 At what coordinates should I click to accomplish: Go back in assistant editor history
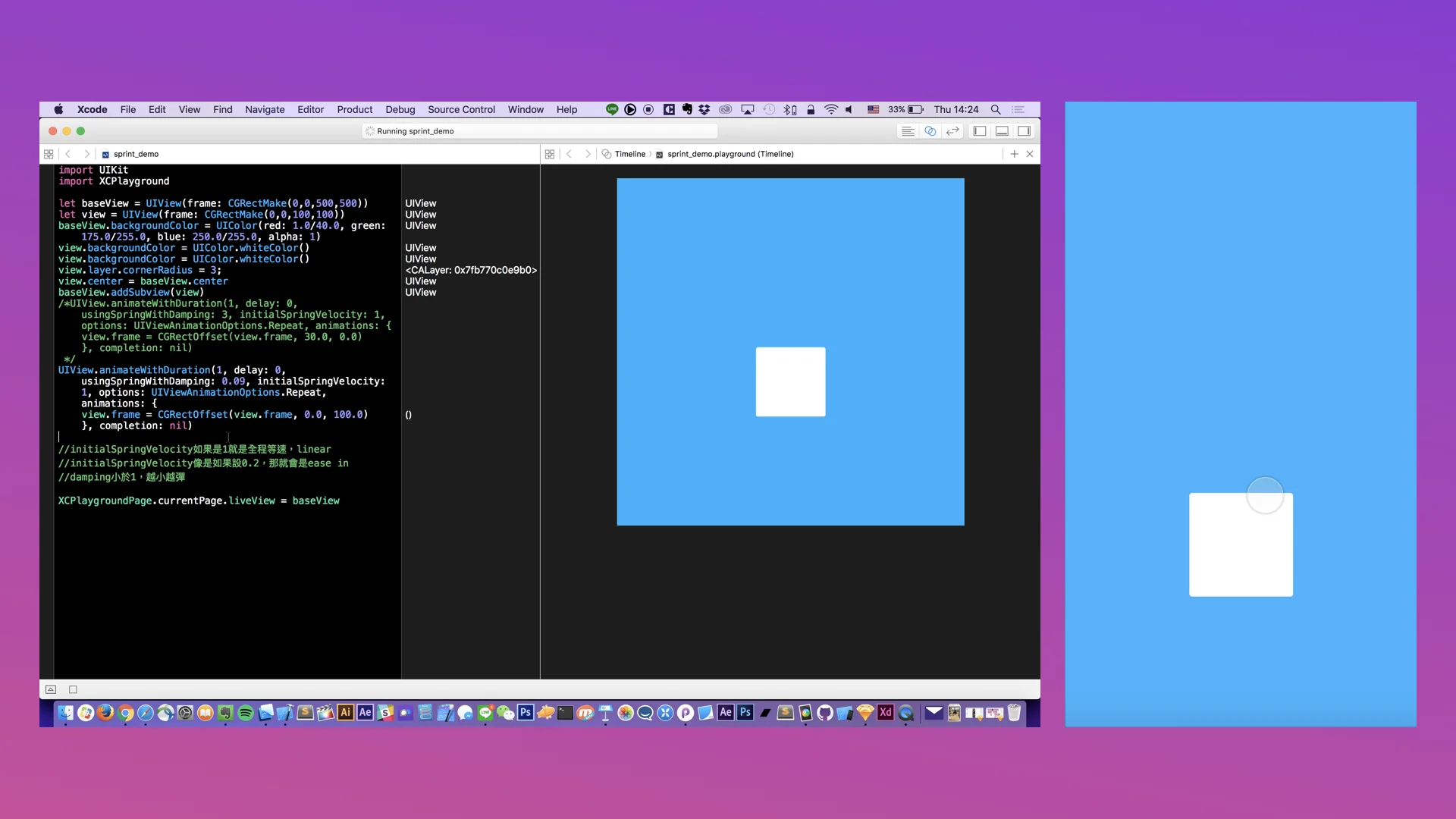(x=569, y=154)
